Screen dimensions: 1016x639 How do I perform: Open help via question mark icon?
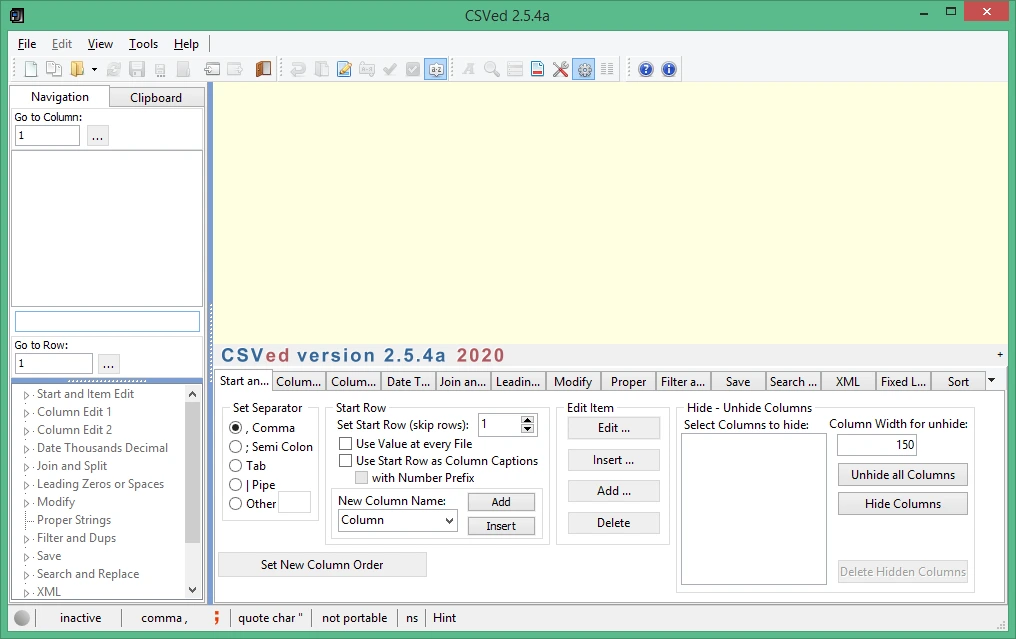[646, 69]
